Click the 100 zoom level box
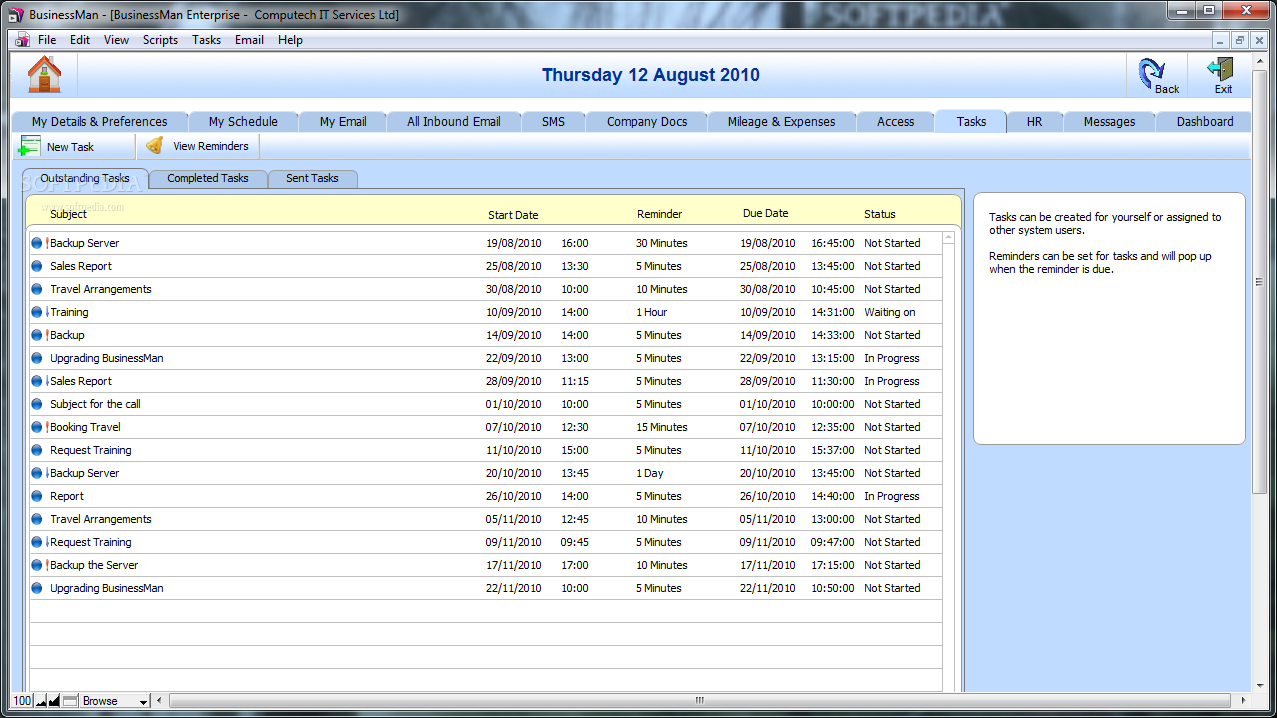Image resolution: width=1277 pixels, height=718 pixels. click(22, 701)
